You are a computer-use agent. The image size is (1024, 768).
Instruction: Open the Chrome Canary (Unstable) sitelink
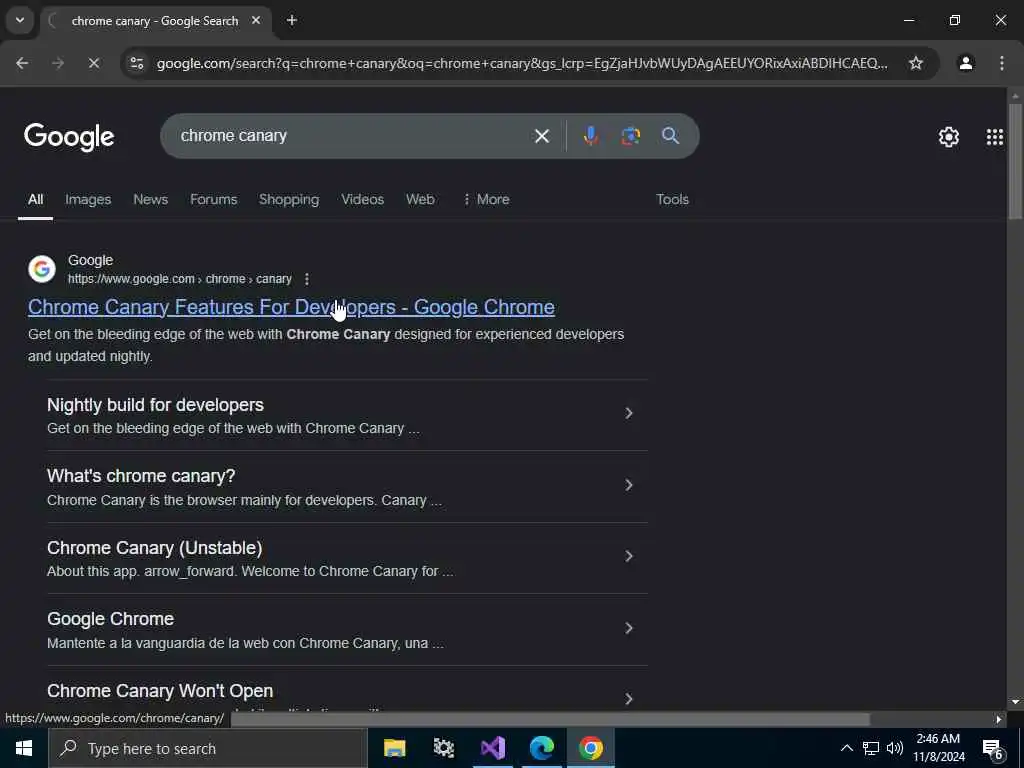coord(155,548)
